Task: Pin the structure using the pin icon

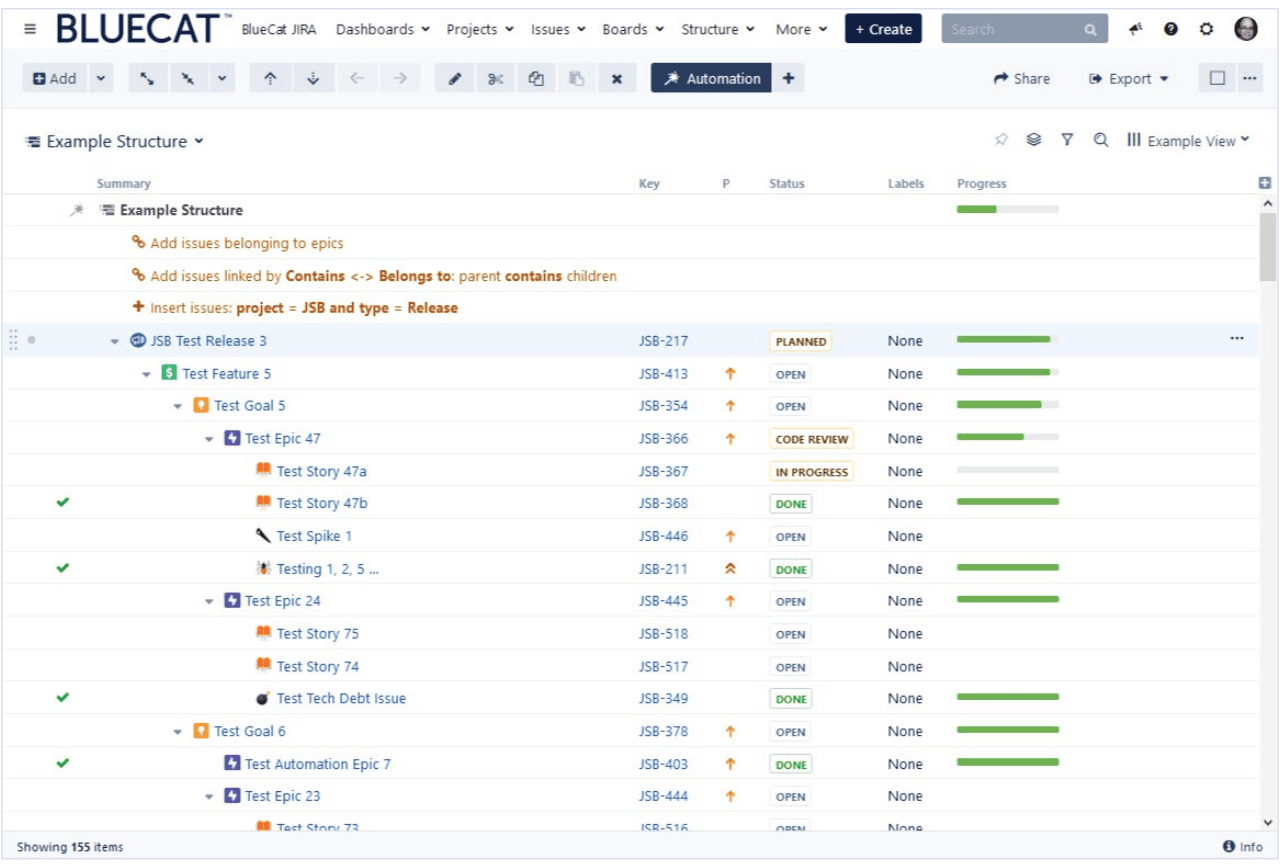Action: point(1001,140)
